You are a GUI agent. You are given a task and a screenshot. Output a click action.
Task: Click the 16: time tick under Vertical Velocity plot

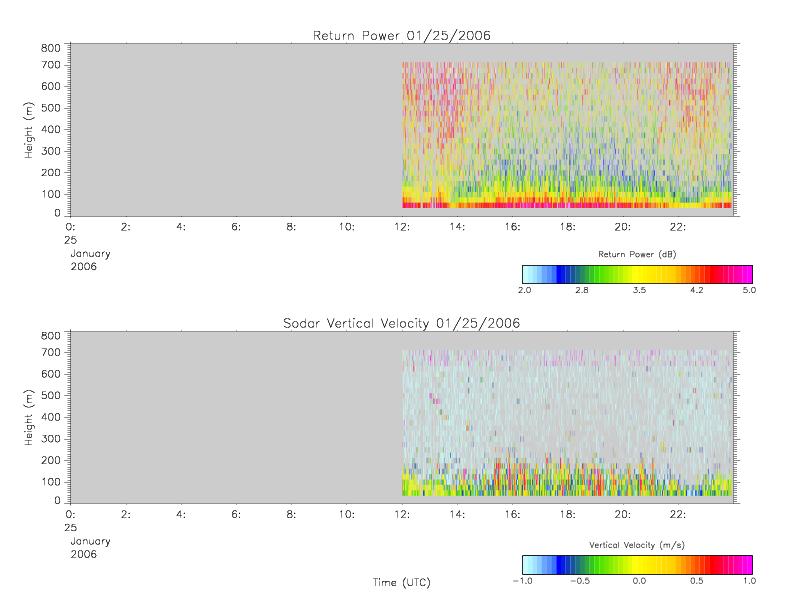(x=512, y=515)
